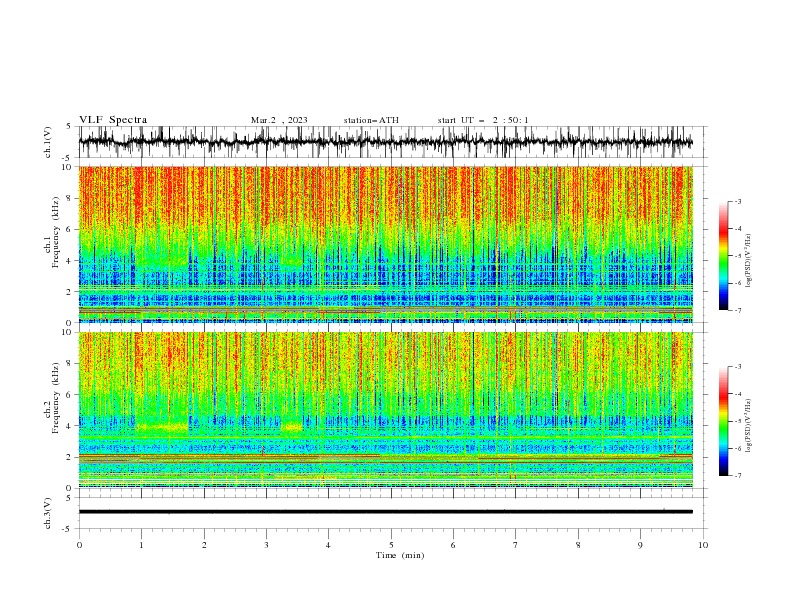The height and width of the screenshot is (612, 792).
Task: Select the date text "Mar.2 , 2023"
Action: [279, 120]
